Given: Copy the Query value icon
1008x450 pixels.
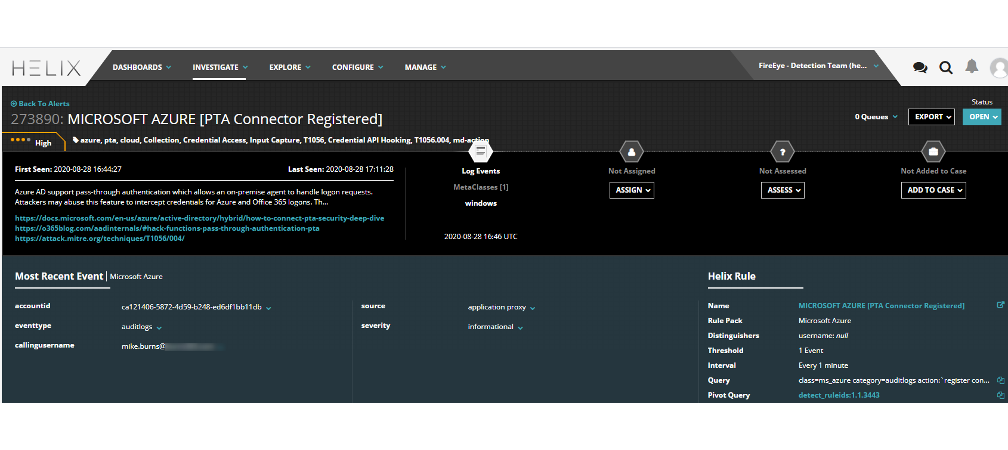Looking at the screenshot, I should pos(1000,381).
